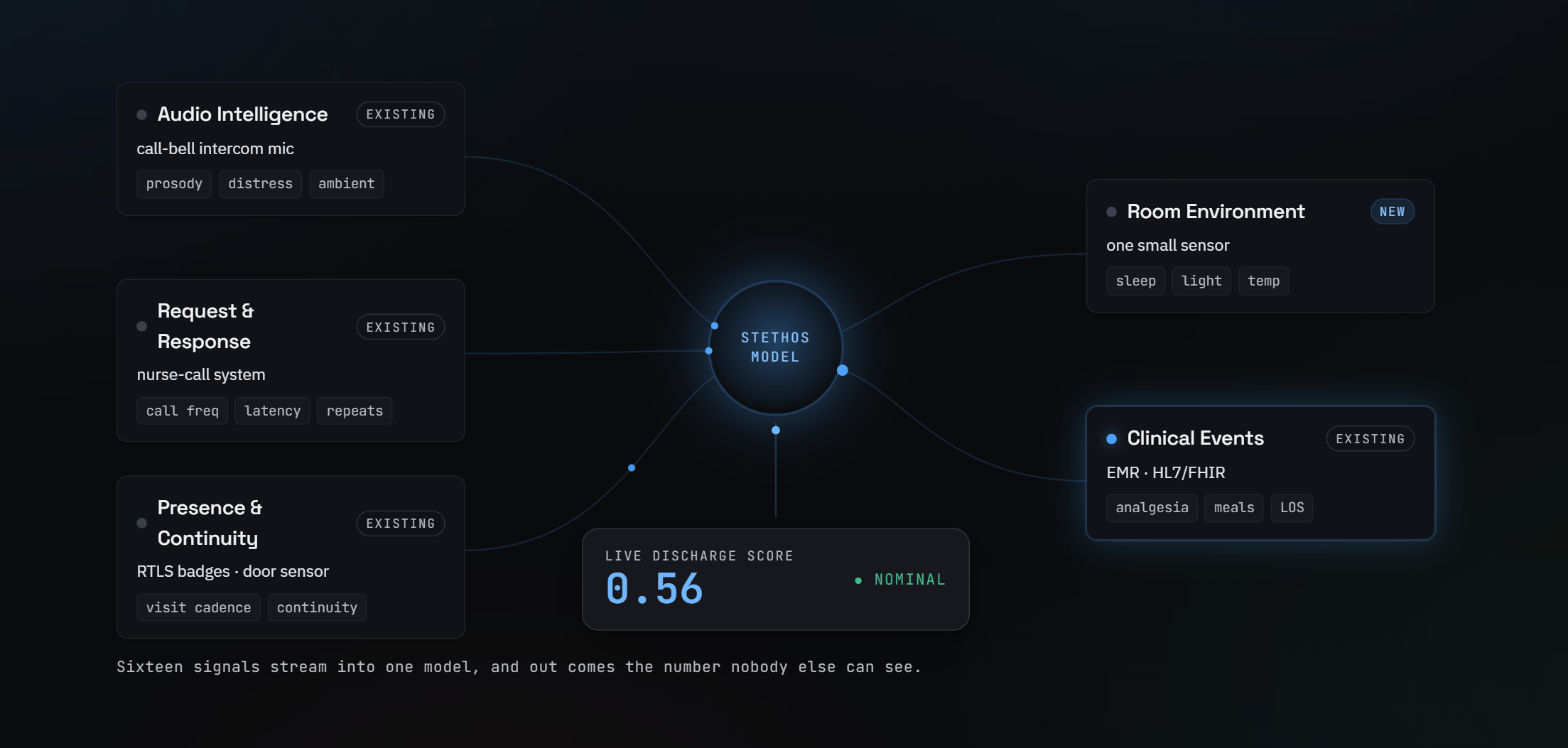Select the prosody tag
Screen dimensions: 1568x748
pyautogui.click(x=174, y=184)
